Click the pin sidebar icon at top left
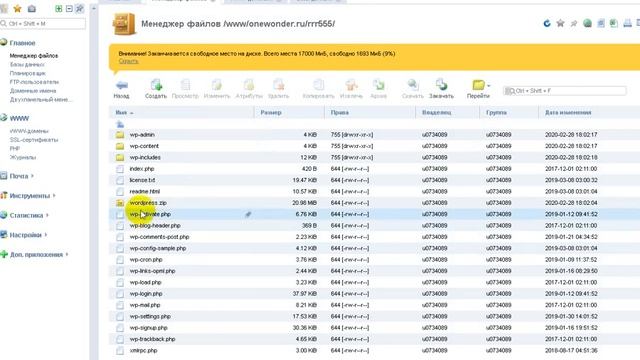640x360 pixels. pyautogui.click(x=80, y=9)
